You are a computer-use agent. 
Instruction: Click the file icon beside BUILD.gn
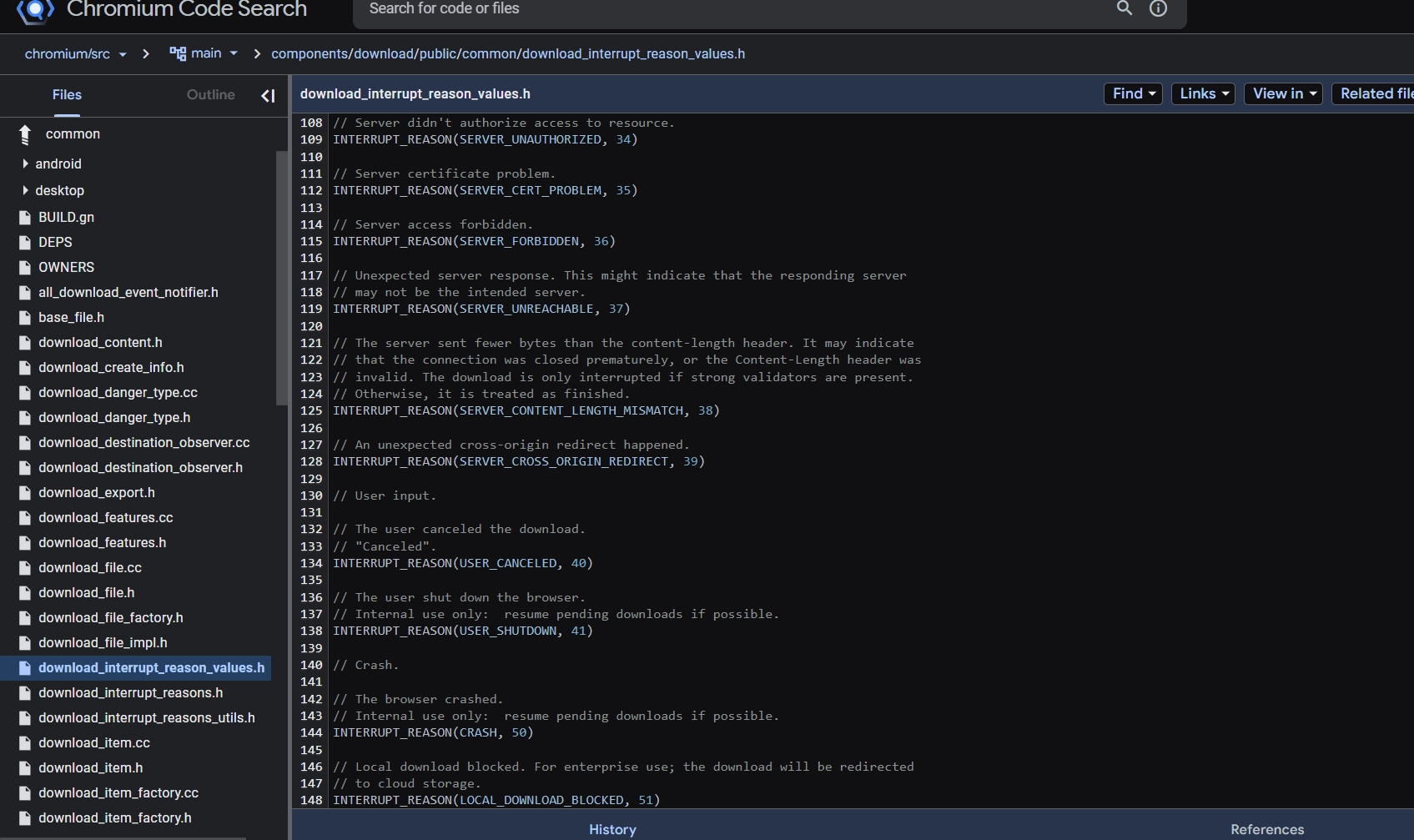click(x=25, y=218)
